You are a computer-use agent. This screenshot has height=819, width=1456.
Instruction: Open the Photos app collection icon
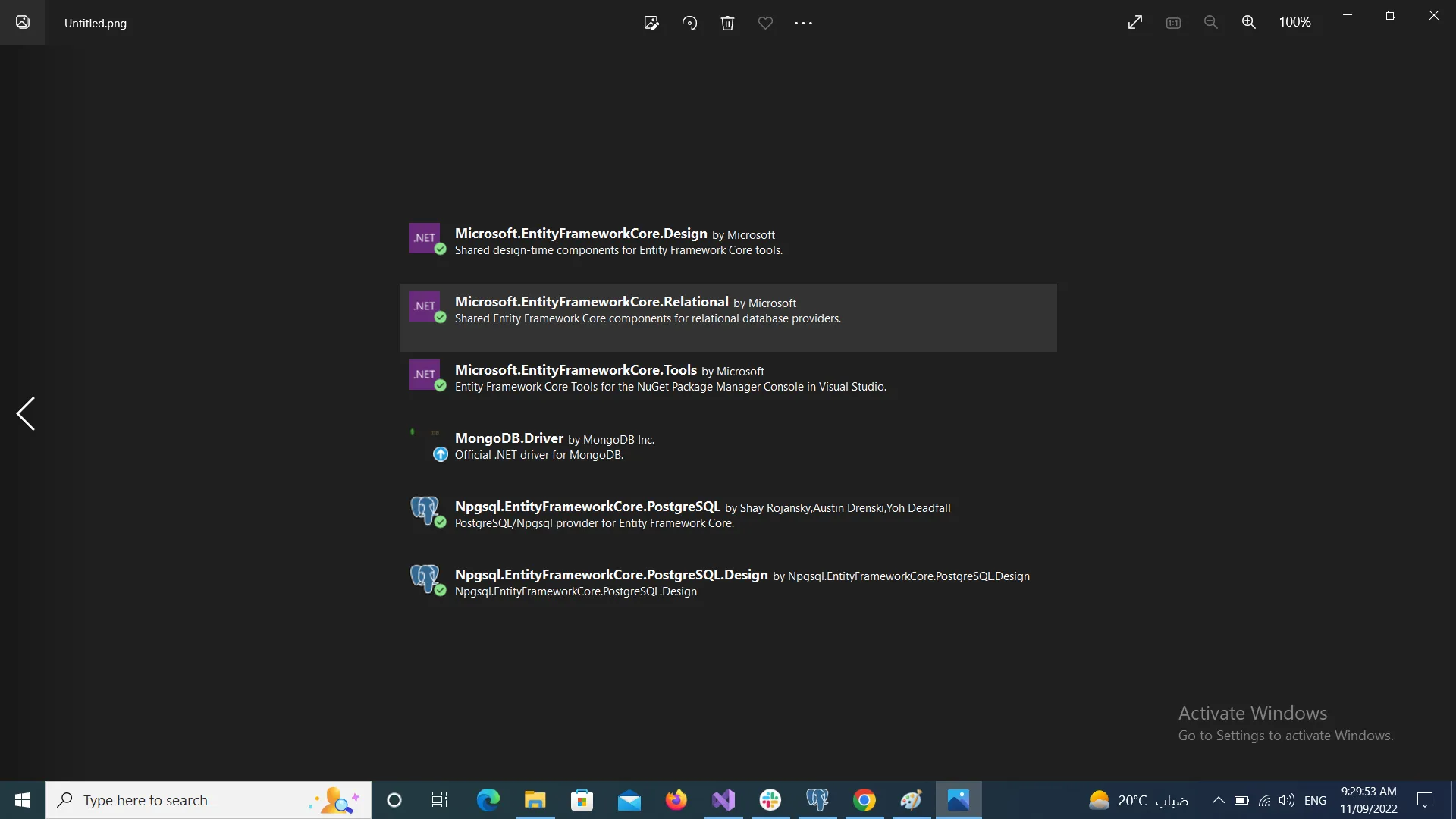click(23, 23)
